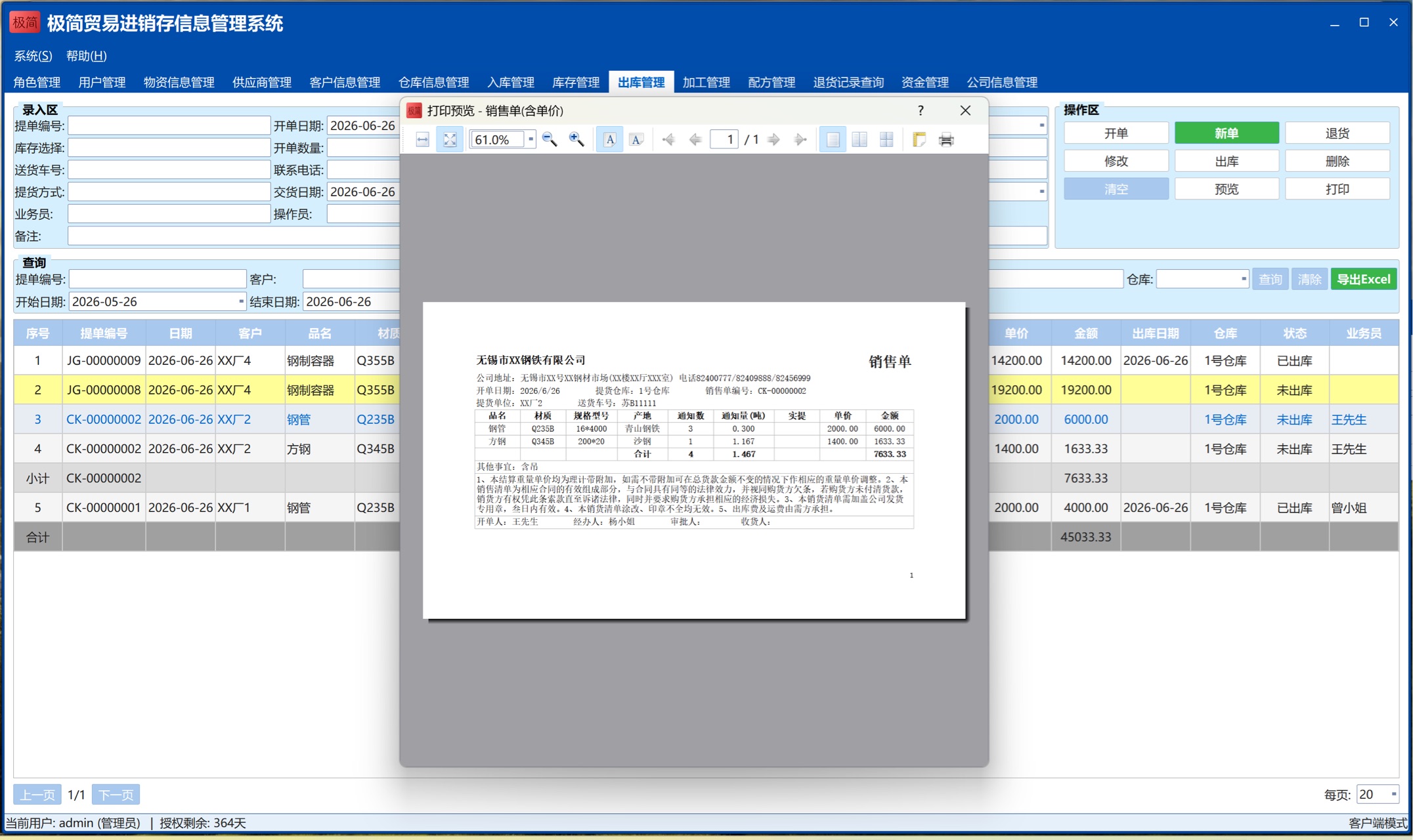This screenshot has height=840, width=1413.
Task: Click the zoom out magnifier icon
Action: (550, 140)
